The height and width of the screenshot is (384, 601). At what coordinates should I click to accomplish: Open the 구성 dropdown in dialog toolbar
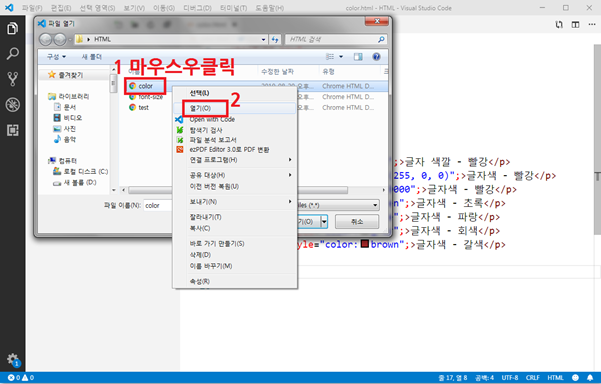pos(56,57)
